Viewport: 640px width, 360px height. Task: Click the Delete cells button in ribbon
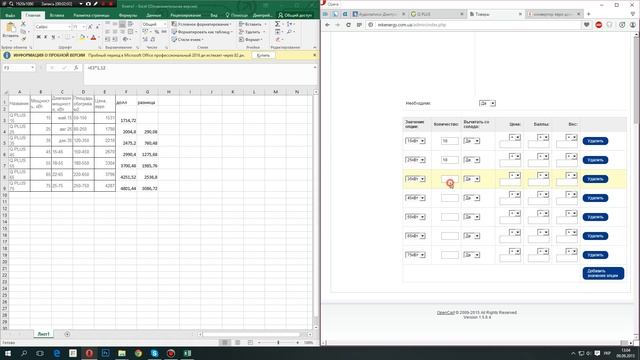pos(251,32)
